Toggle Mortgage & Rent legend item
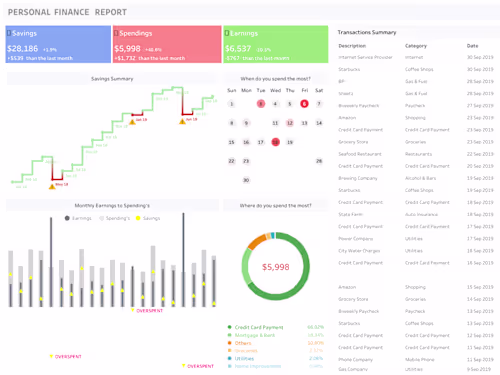Viewport: 500px width, 375px height. pyautogui.click(x=255, y=335)
